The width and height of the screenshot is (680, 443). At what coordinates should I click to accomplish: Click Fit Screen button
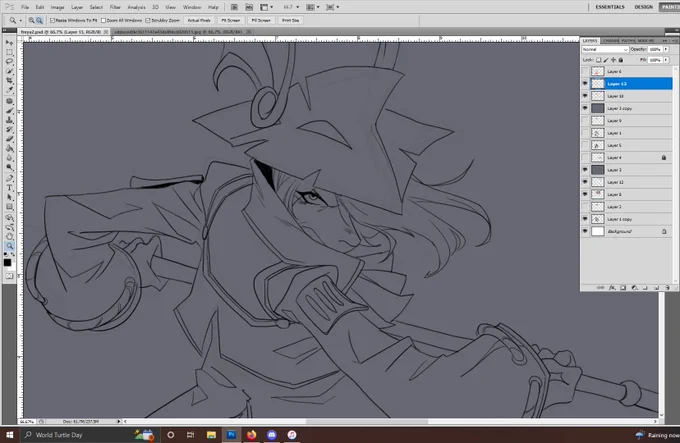pos(231,20)
